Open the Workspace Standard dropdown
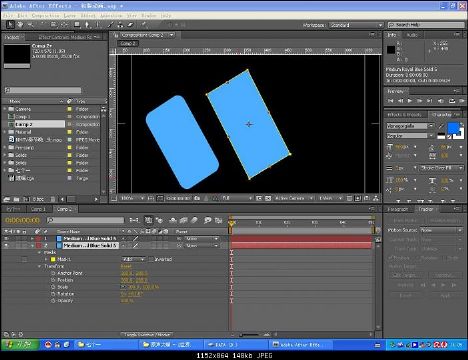The image size is (468, 360). coord(356,25)
